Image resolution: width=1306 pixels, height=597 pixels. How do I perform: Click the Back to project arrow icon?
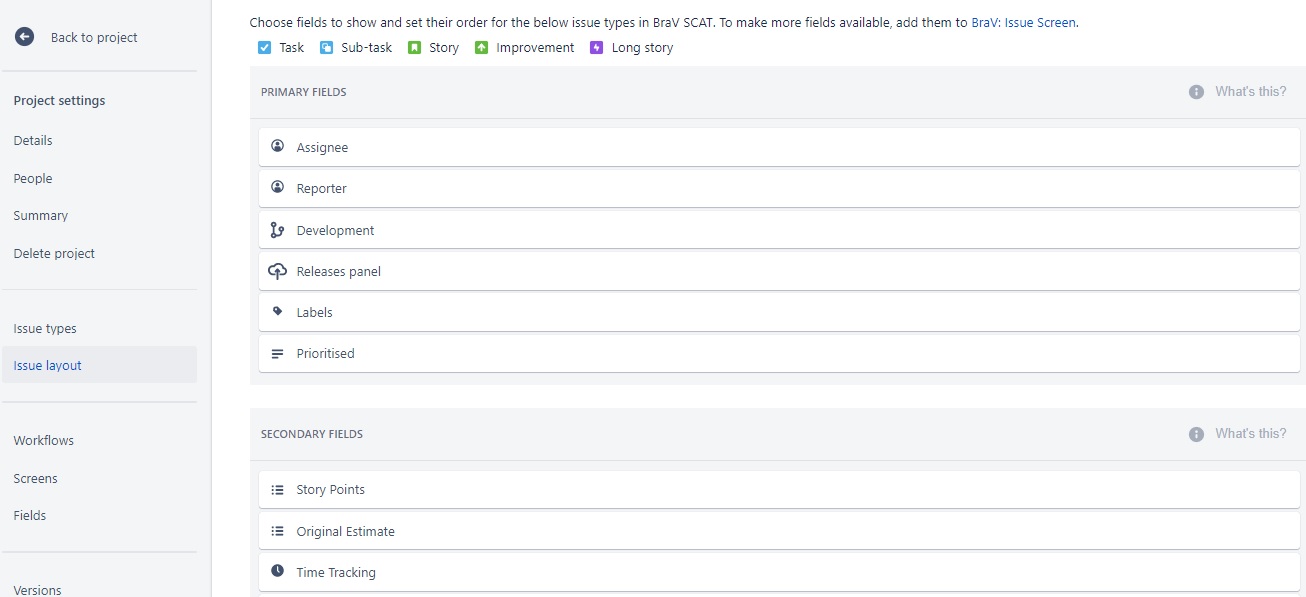tap(24, 37)
